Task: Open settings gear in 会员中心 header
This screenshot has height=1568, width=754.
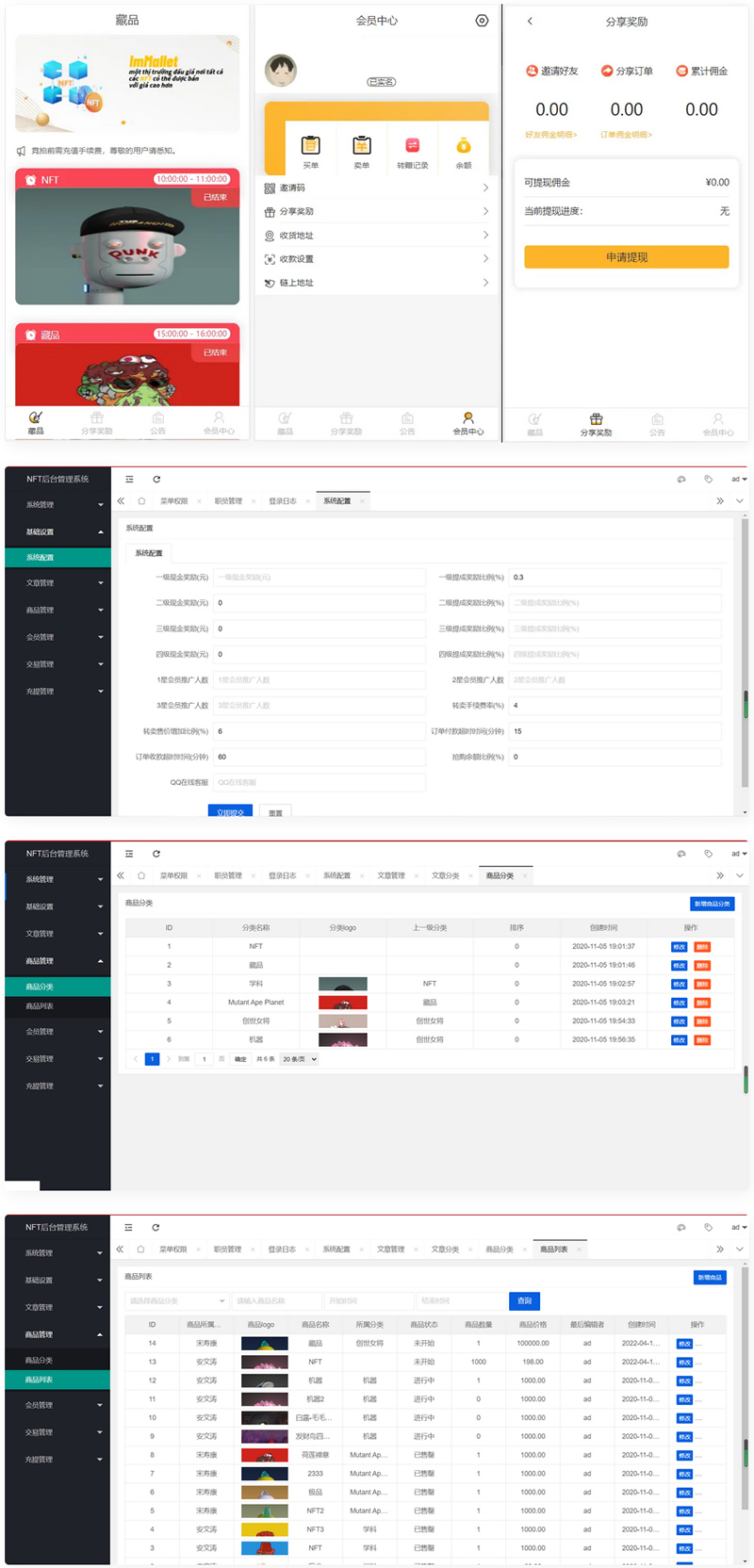Action: click(x=482, y=21)
